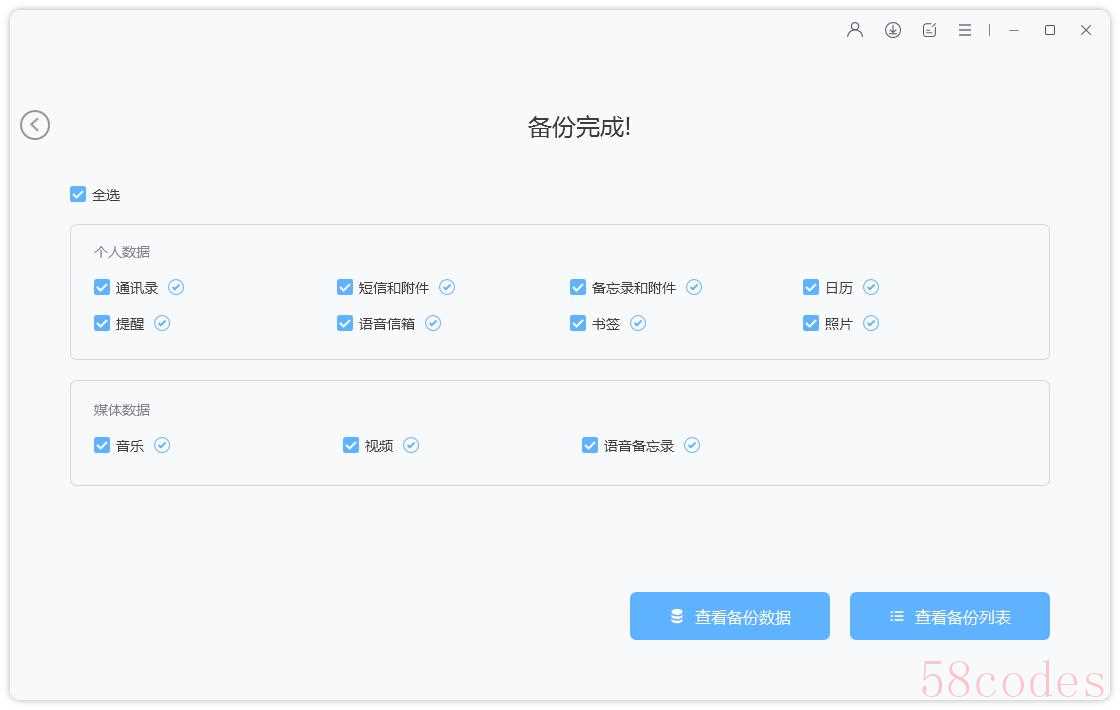
Task: Click the done checkmark next to 语音备忘录
Action: (692, 446)
